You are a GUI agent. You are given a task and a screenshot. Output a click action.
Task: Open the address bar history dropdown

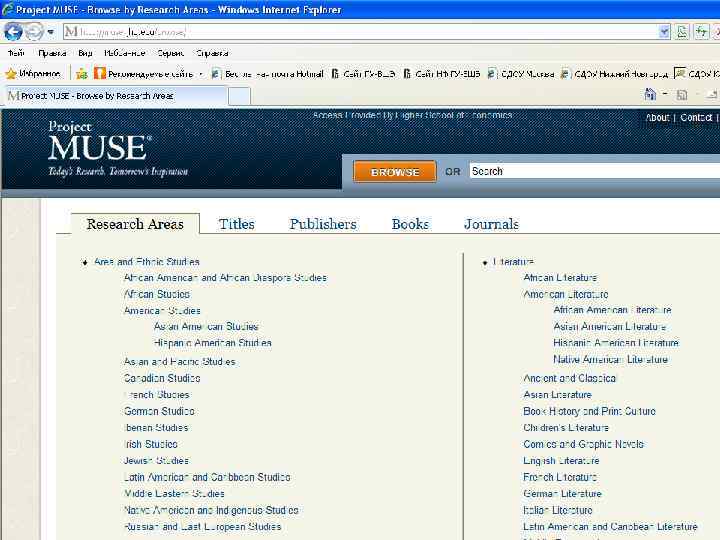(664, 32)
